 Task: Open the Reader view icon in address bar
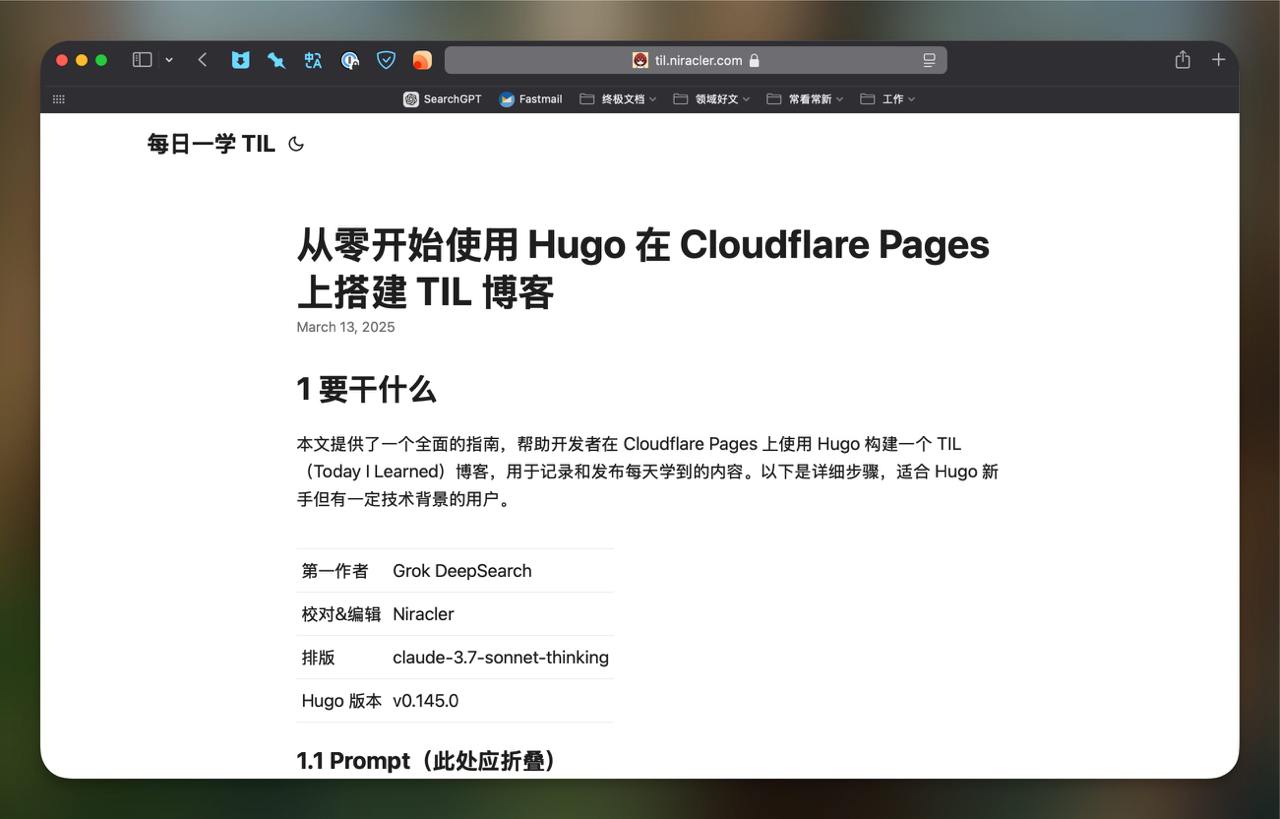(929, 60)
